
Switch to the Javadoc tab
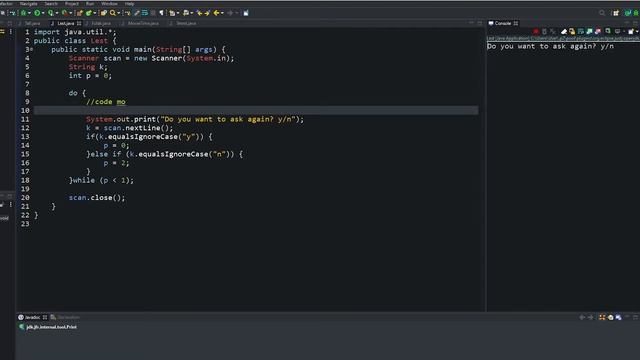tap(33, 317)
